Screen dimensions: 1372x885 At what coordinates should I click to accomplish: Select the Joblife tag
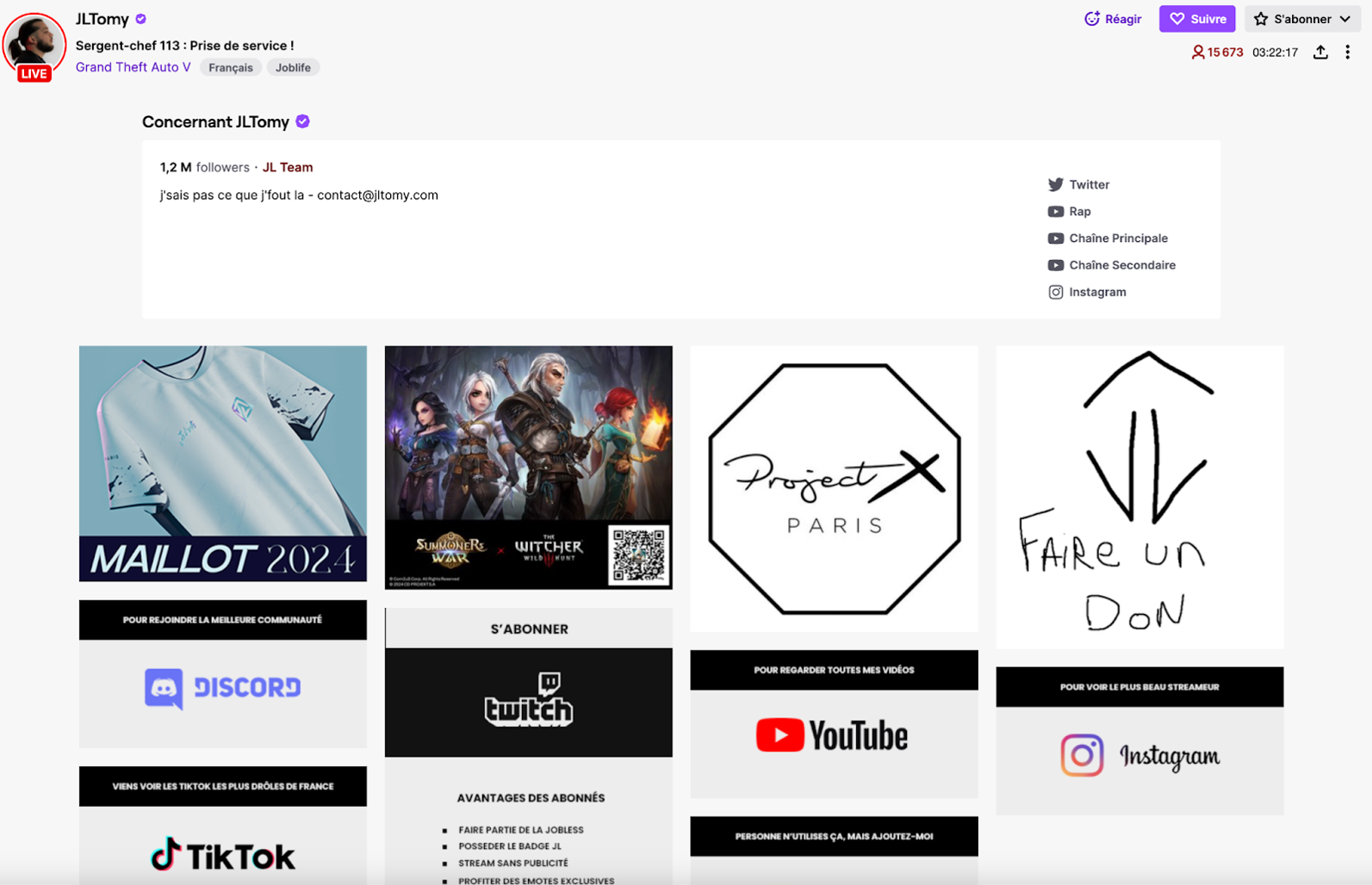293,67
